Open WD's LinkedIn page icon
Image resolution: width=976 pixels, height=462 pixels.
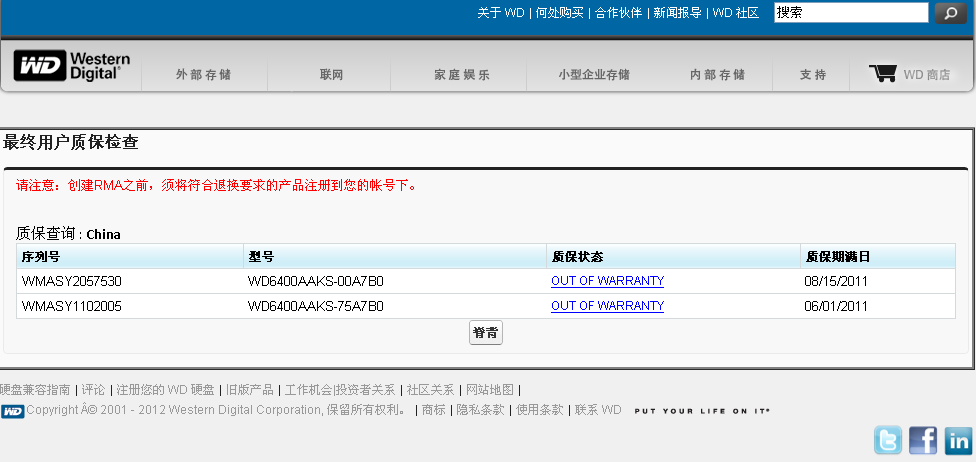(x=958, y=440)
